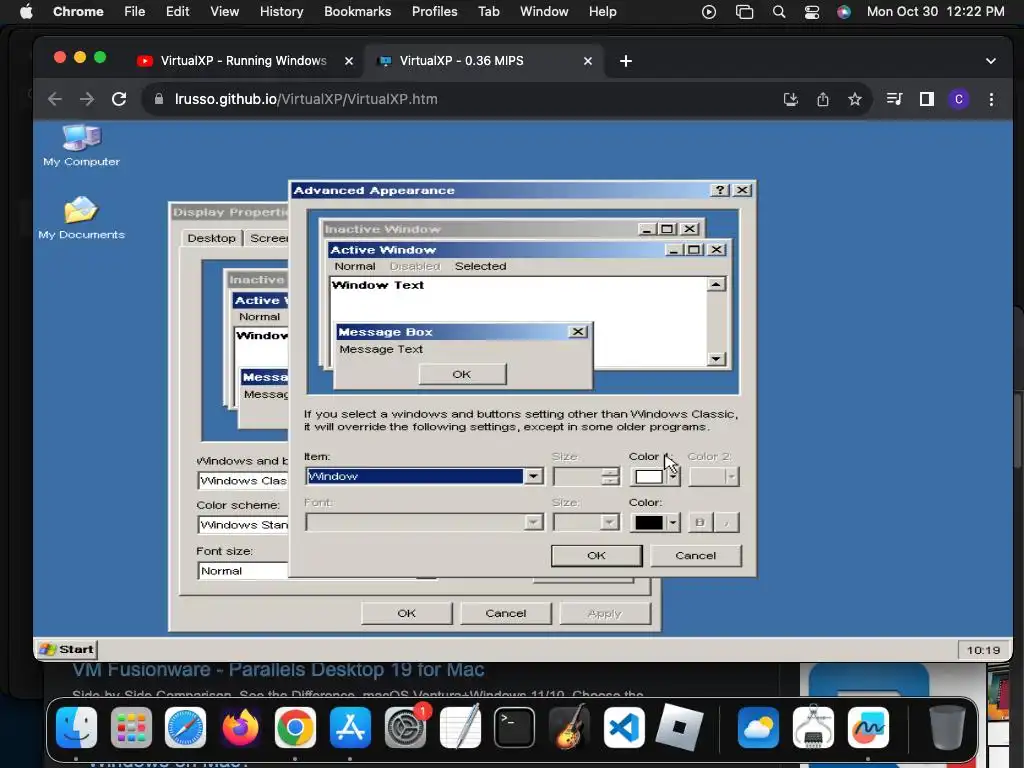Confirm Advanced Appearance with OK

pyautogui.click(x=596, y=556)
